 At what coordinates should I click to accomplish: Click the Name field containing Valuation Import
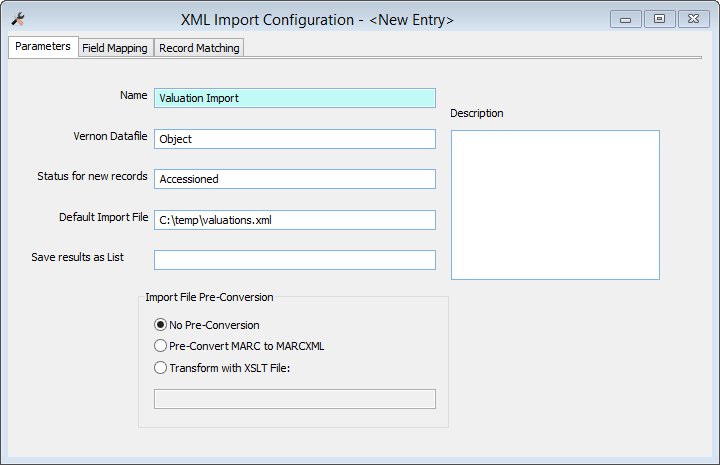(x=295, y=98)
